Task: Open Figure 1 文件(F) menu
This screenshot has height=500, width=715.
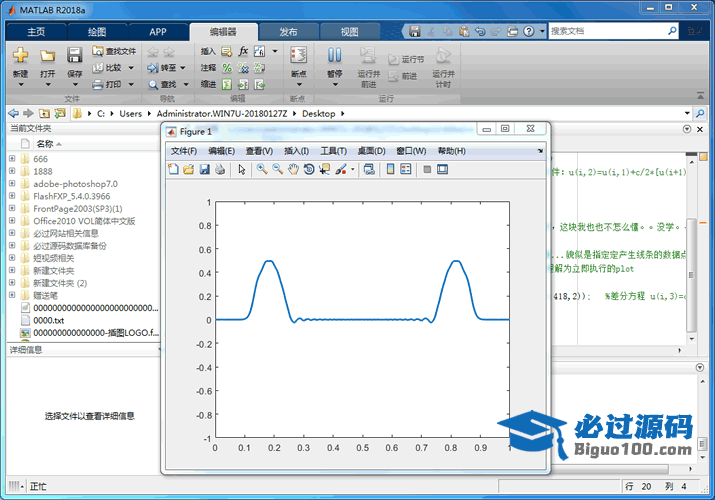Action: tap(184, 151)
